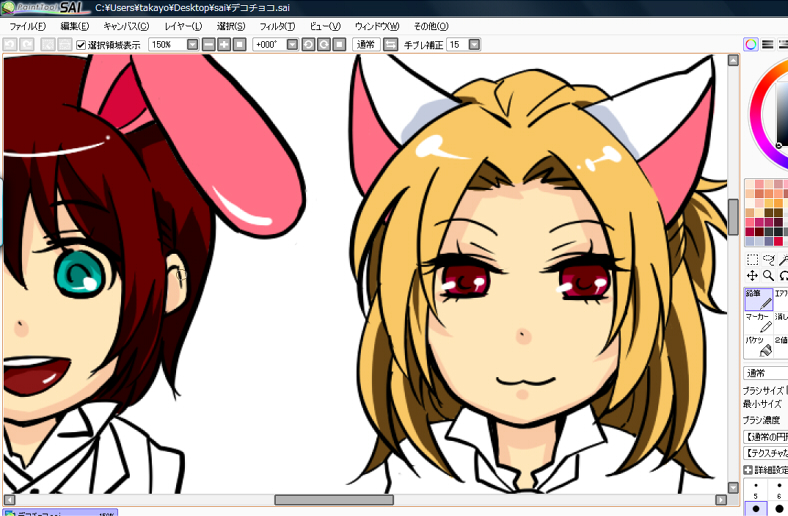
Task: Flip the canvas horizontally
Action: (390, 45)
